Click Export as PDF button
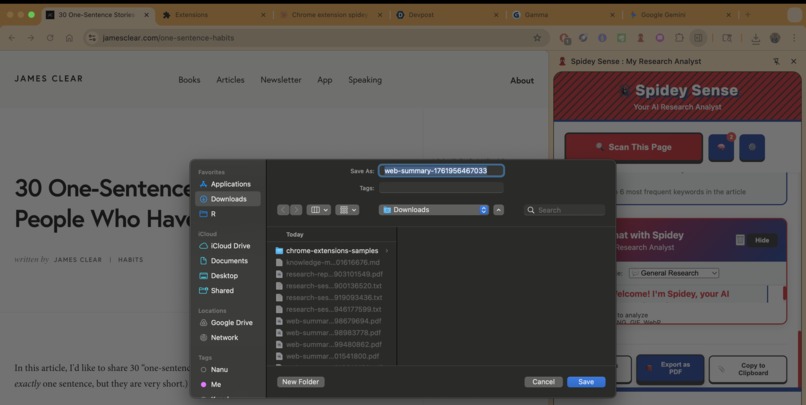The width and height of the screenshot is (806, 405). (x=670, y=369)
